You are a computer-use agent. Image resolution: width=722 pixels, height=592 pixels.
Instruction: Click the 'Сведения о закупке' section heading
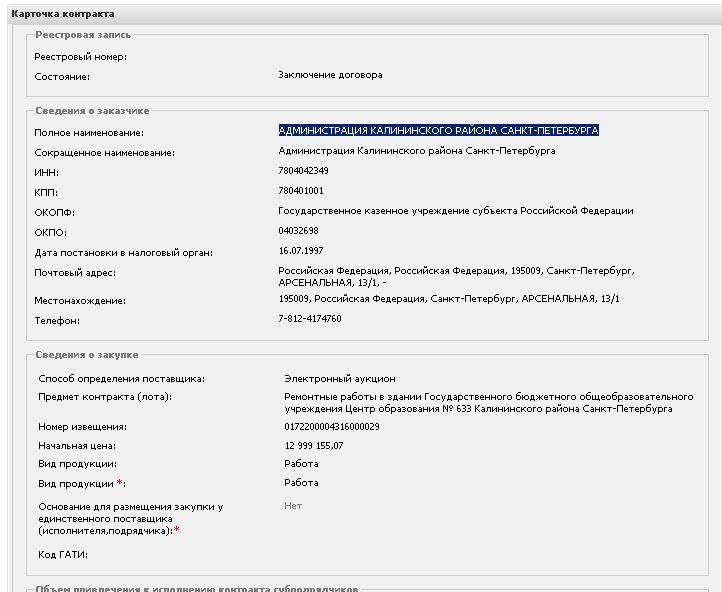[87, 355]
